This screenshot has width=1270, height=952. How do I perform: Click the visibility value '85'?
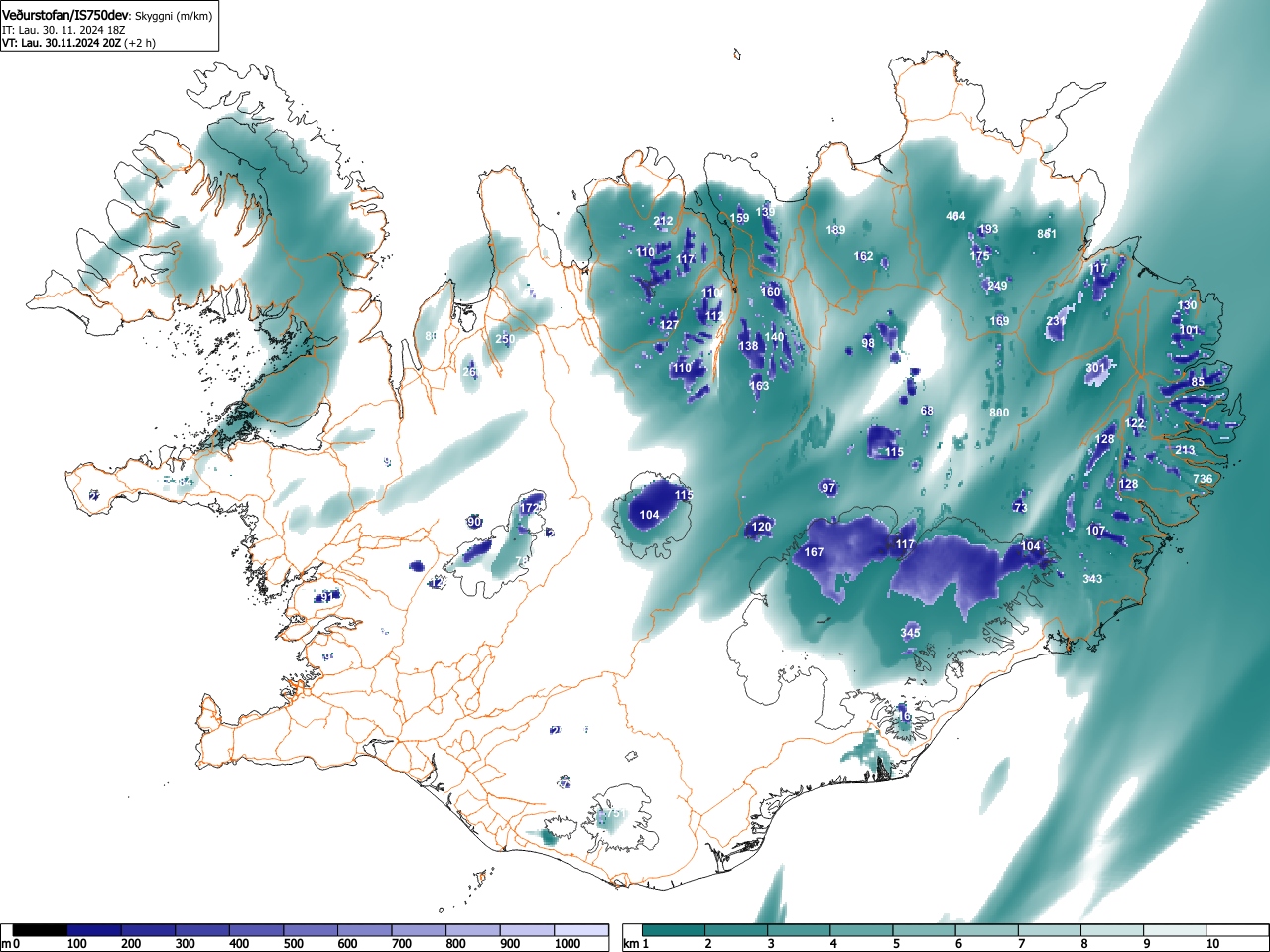coord(1198,382)
